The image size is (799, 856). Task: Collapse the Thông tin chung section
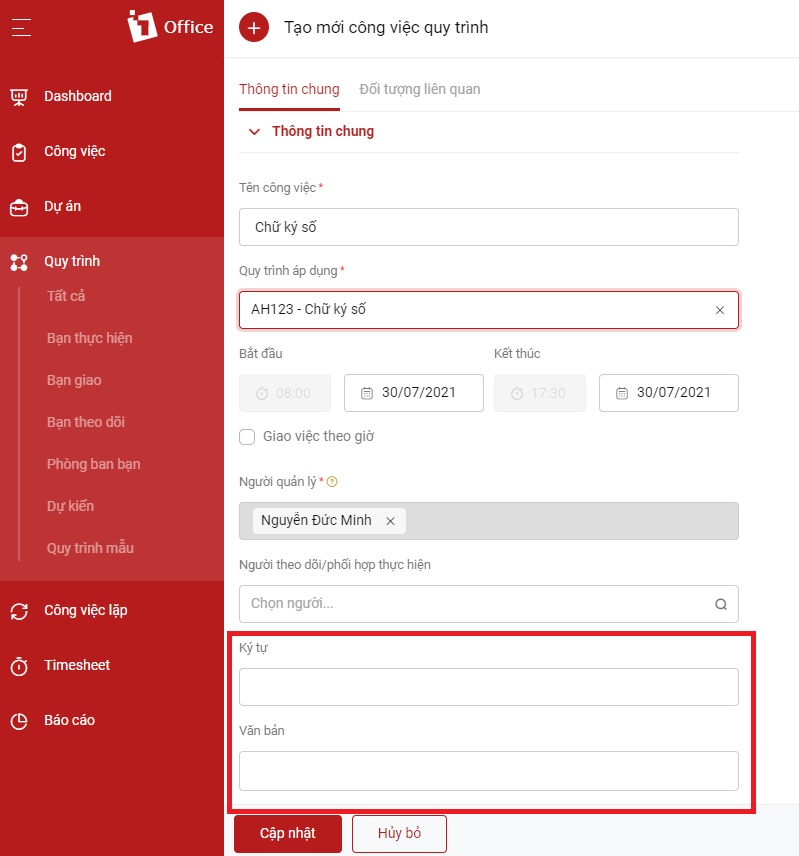click(254, 132)
